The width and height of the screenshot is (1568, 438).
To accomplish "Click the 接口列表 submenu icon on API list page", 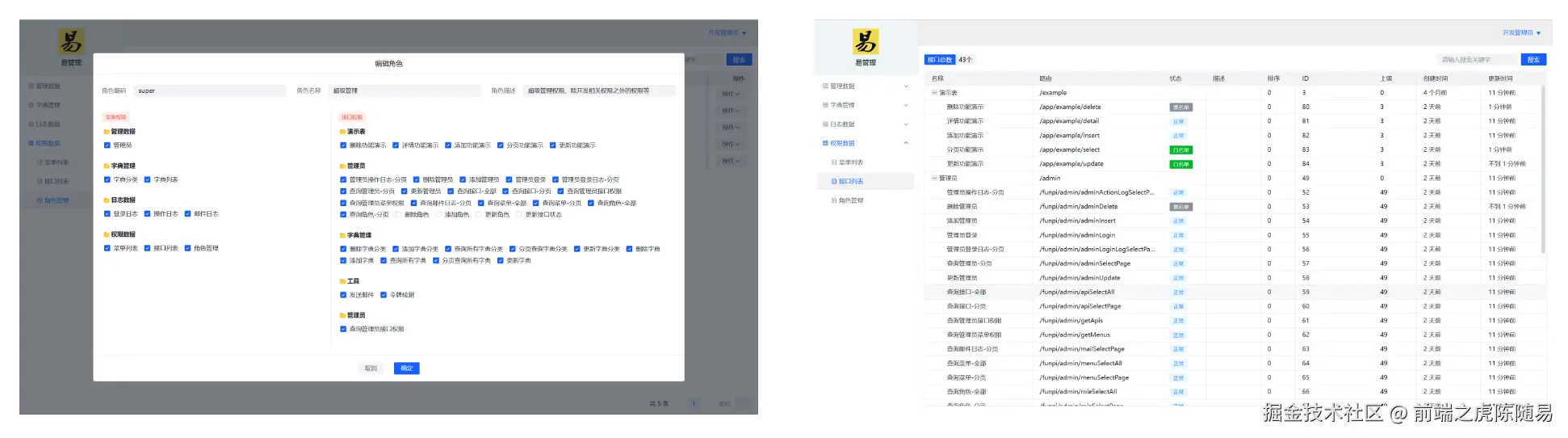I will [834, 182].
